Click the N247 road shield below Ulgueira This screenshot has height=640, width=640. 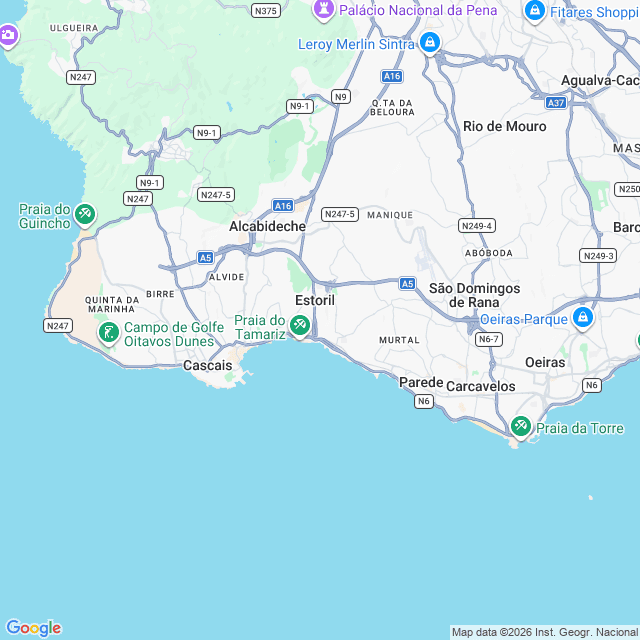coord(81,77)
